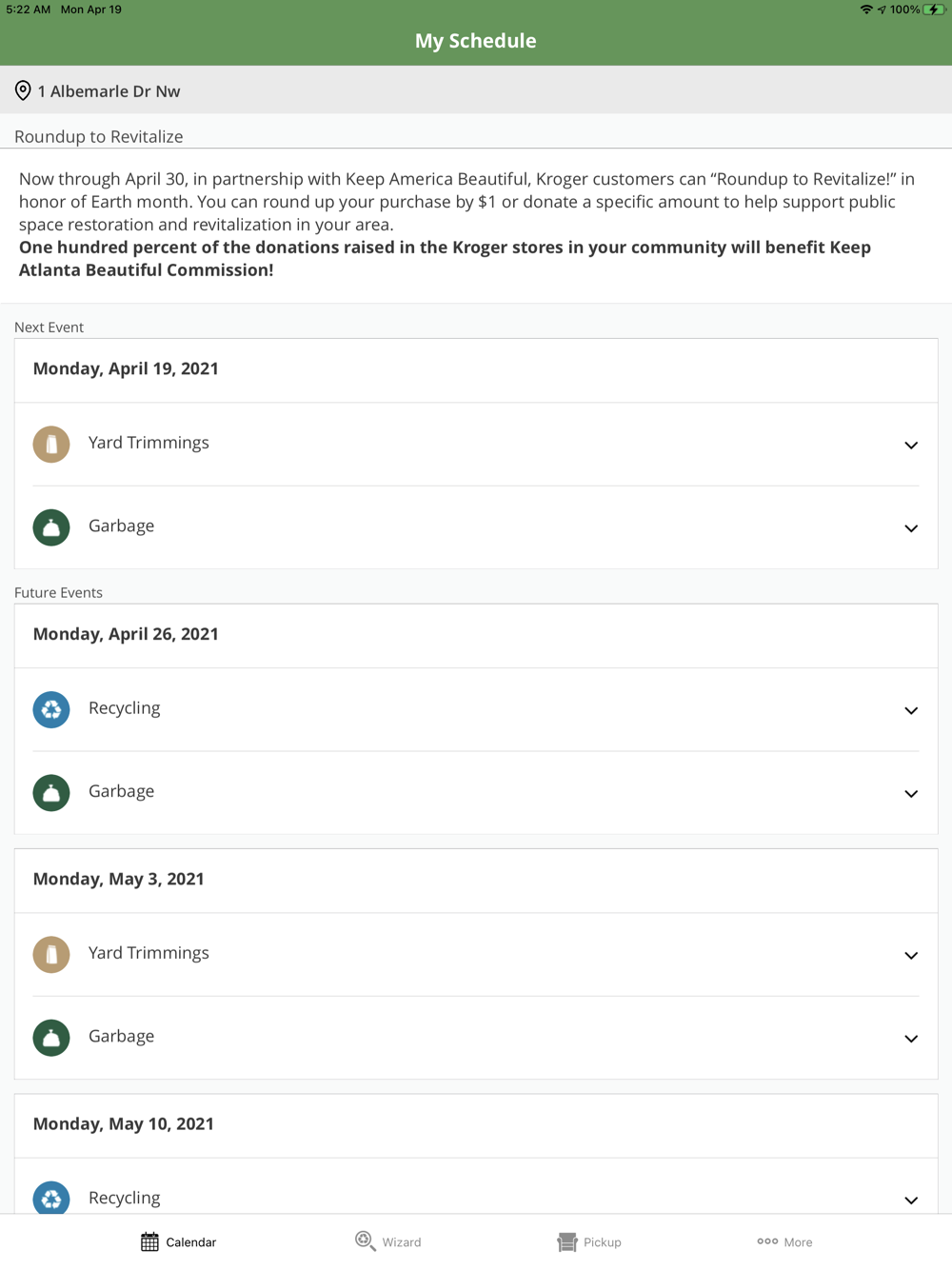The image size is (952, 1270).
Task: Tap Garbage icon under April 26
Action: pos(51,792)
